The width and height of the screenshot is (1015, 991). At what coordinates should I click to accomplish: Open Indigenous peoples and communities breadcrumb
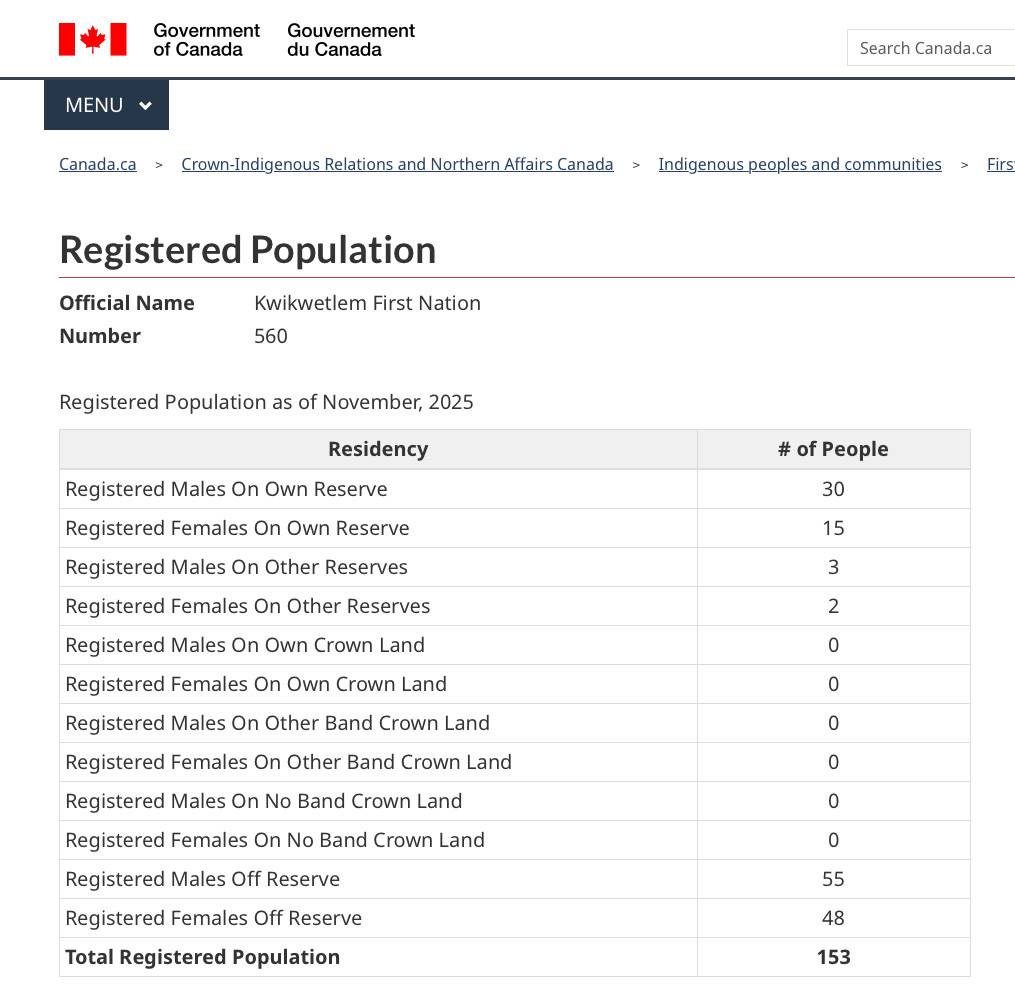click(799, 165)
